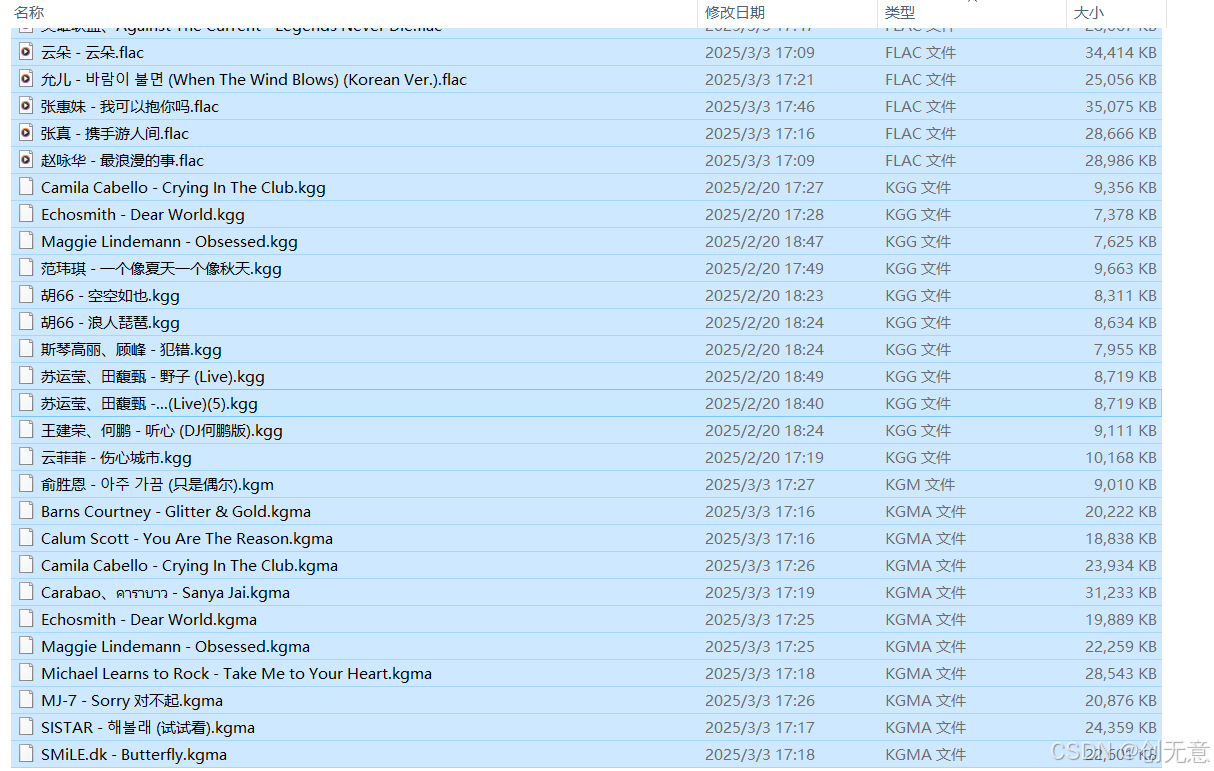Viewport: 1214px width, 771px height.
Task: Click the KGM 文件 type cell
Action: coord(920,484)
